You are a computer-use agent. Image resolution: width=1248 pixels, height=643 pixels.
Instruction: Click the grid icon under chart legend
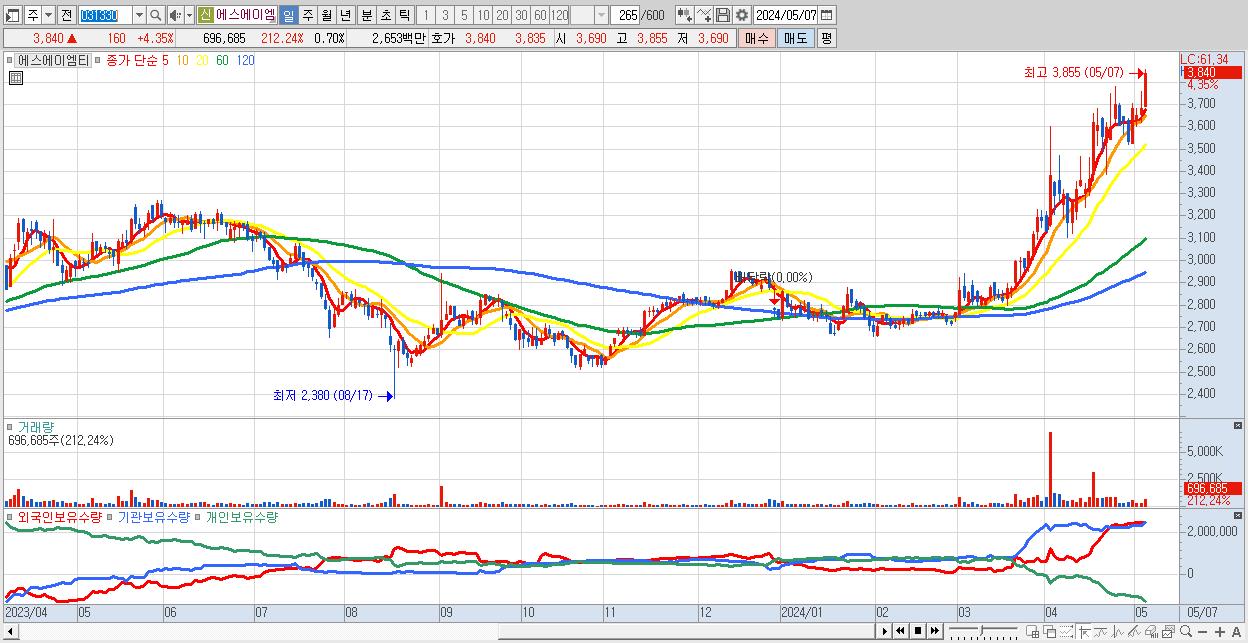15,79
